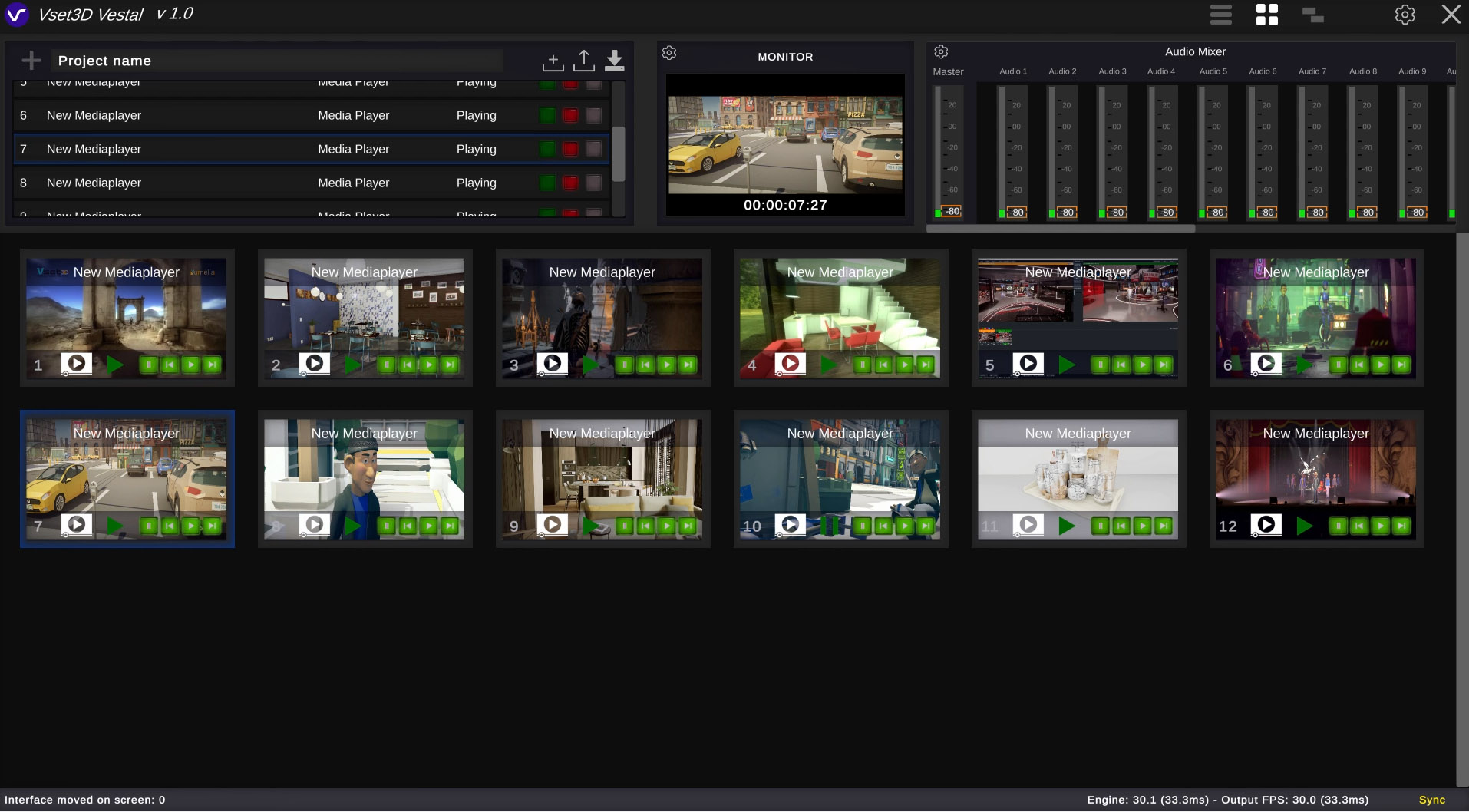This screenshot has height=812, width=1469.
Task: Pause mediaplayer card 1
Action: [149, 365]
